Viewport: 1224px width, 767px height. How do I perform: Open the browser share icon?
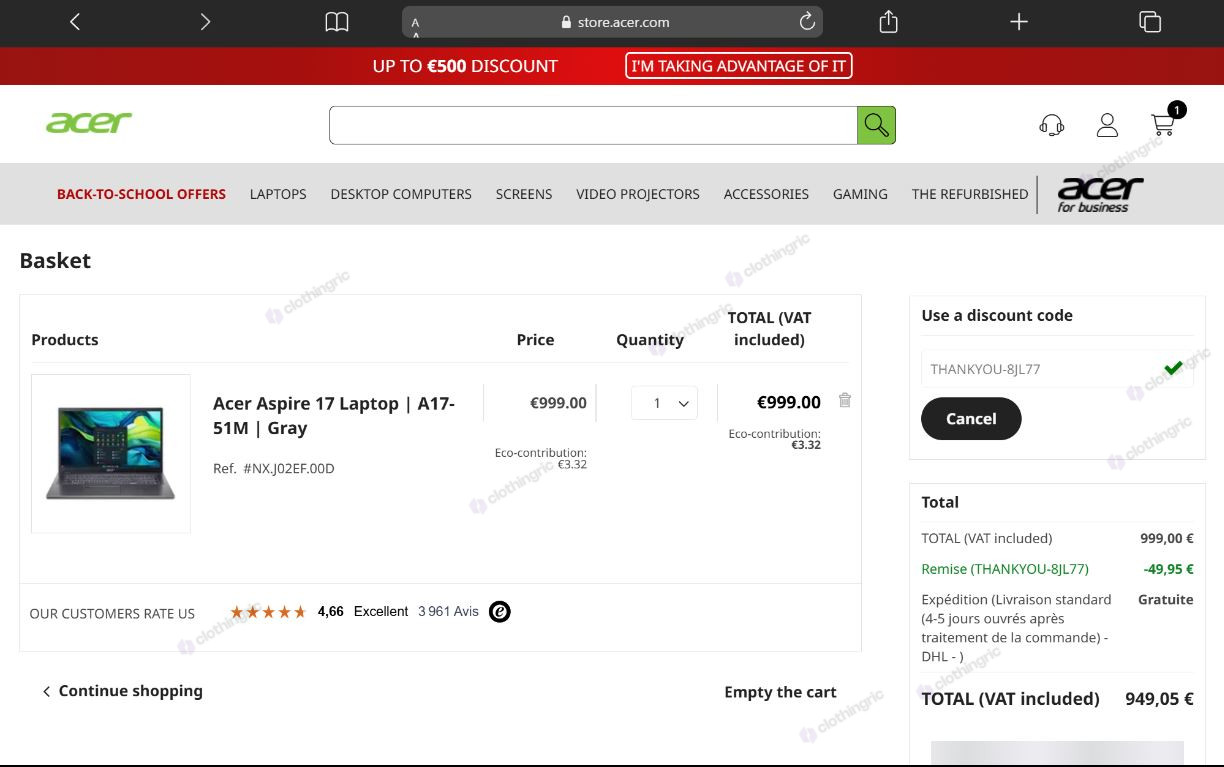click(x=888, y=21)
